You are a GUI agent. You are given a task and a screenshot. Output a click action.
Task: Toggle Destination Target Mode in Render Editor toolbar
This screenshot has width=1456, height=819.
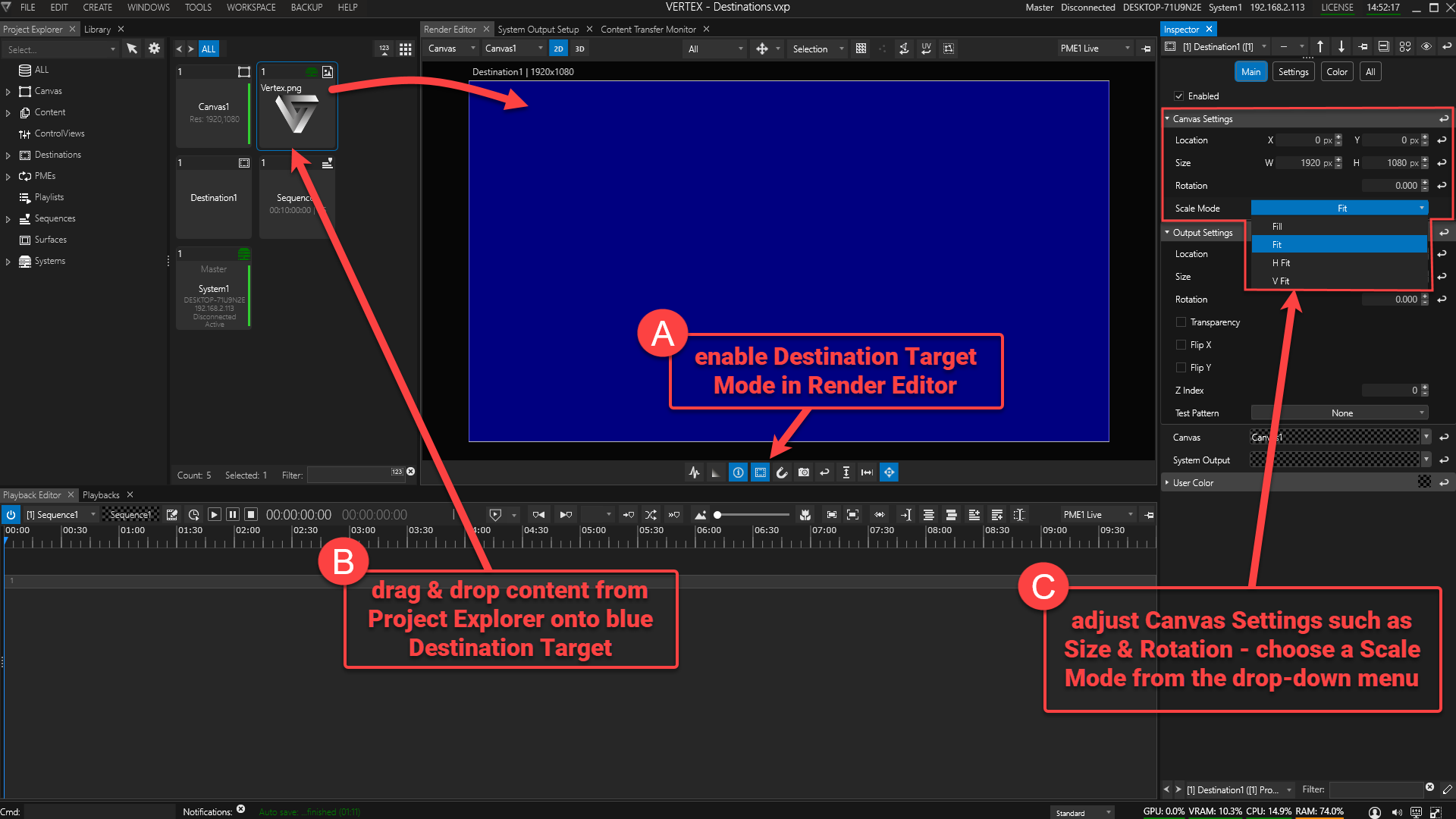tap(760, 472)
